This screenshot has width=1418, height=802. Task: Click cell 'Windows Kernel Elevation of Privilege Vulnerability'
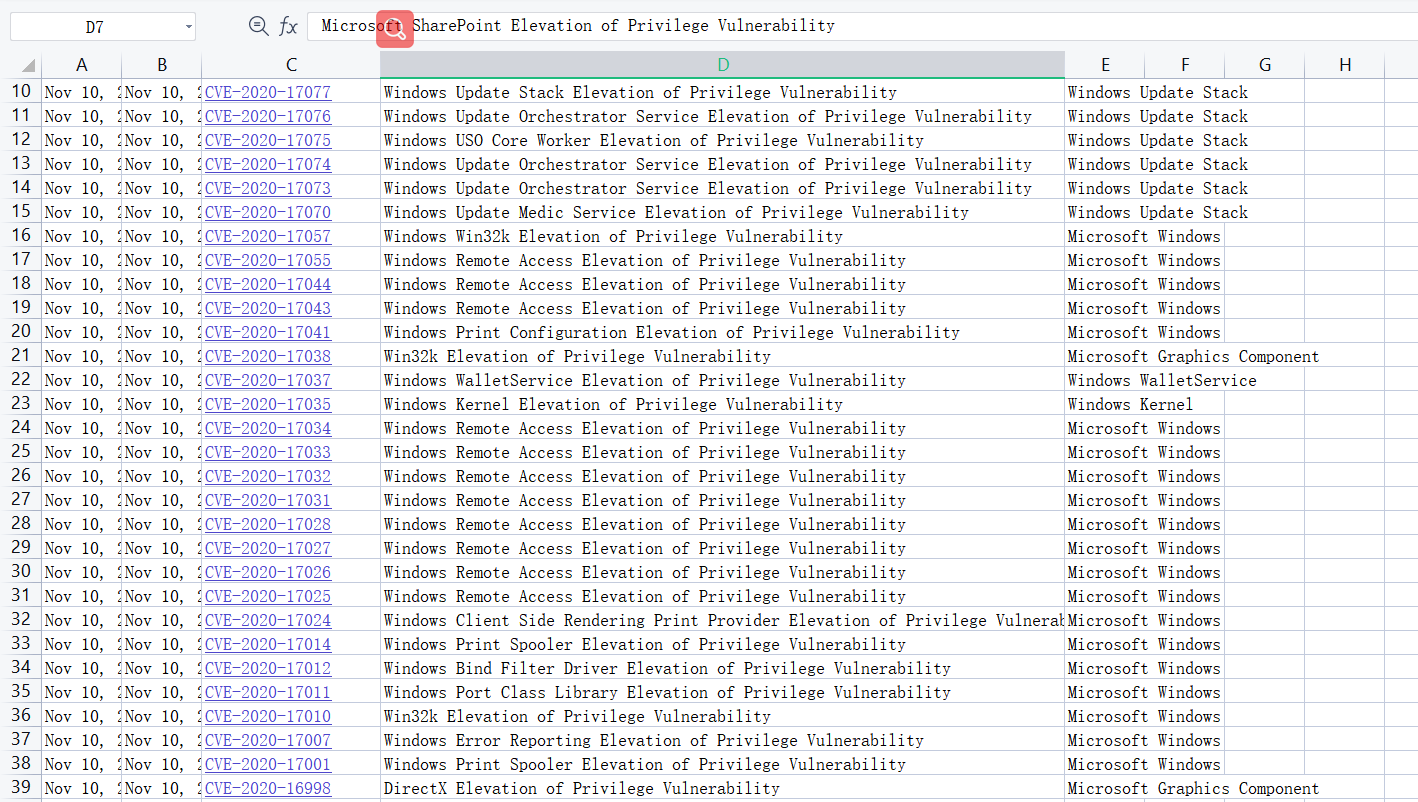click(x=723, y=404)
